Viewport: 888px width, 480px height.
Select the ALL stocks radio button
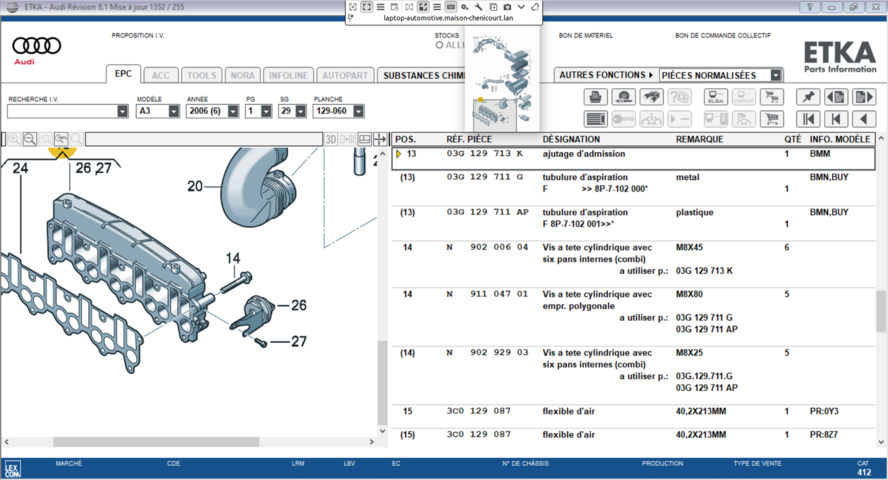pyautogui.click(x=439, y=45)
